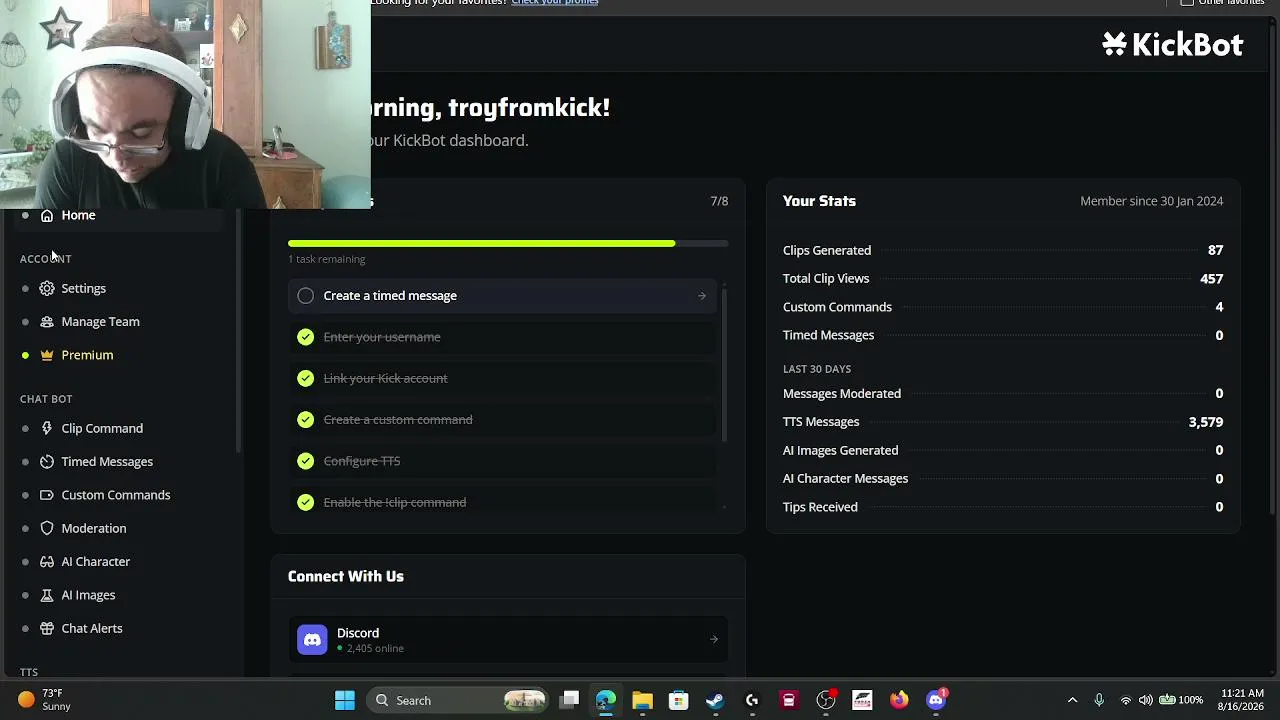Click the "Connect With Us" heading
This screenshot has width=1280, height=720.
pos(346,576)
